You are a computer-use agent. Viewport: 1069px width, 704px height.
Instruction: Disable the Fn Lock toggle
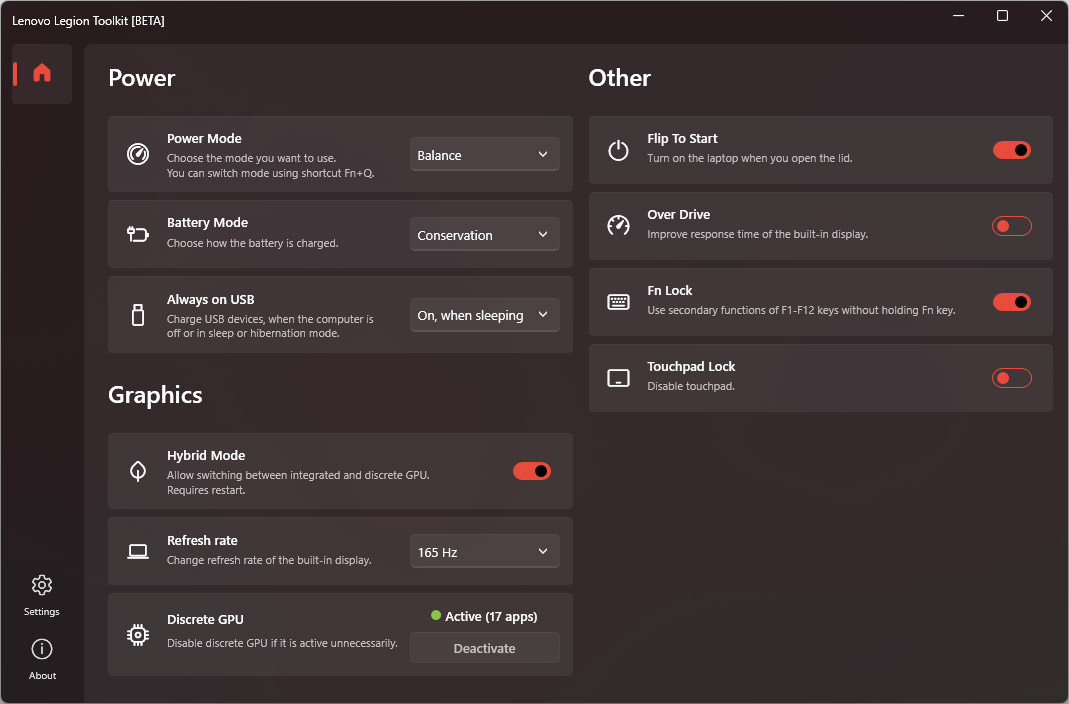(x=1012, y=302)
